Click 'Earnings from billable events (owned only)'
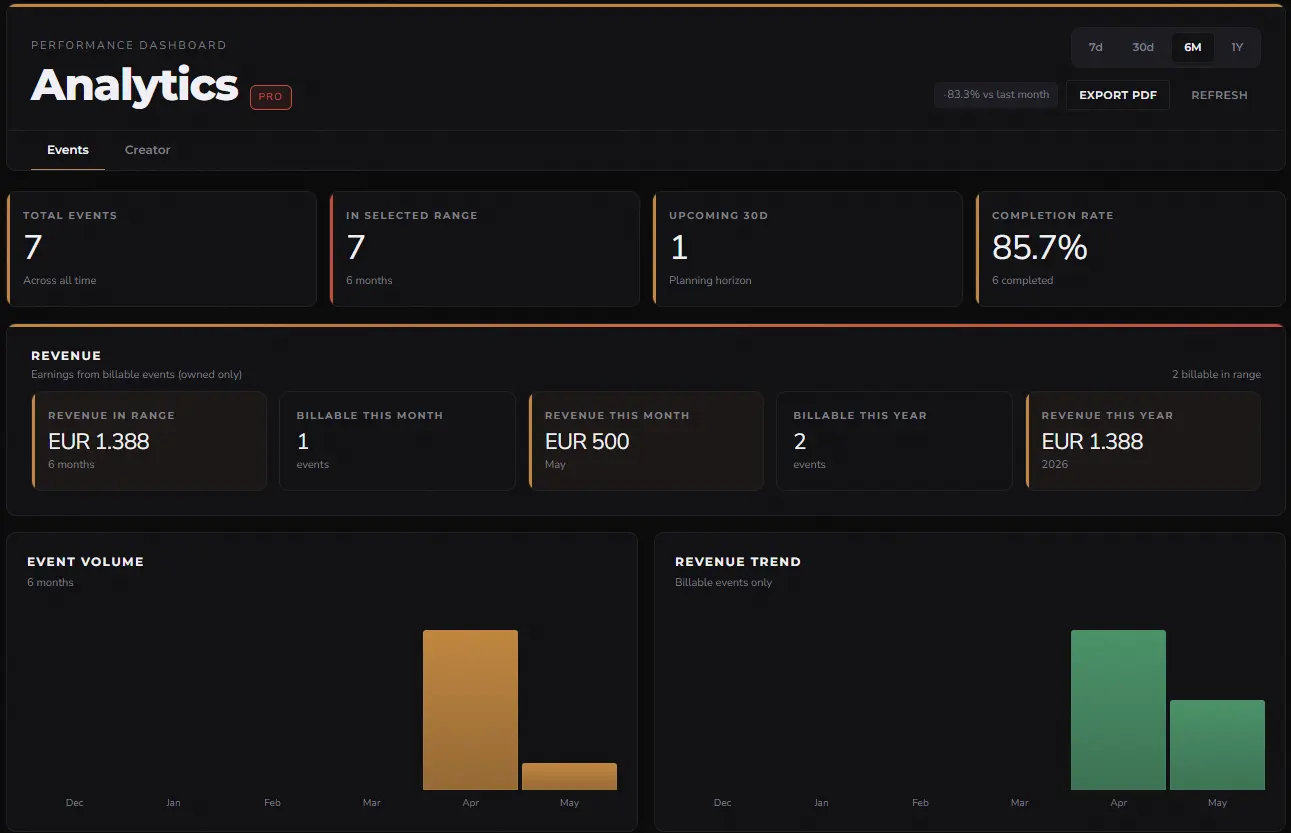Image resolution: width=1291 pixels, height=833 pixels. pyautogui.click(x=136, y=375)
